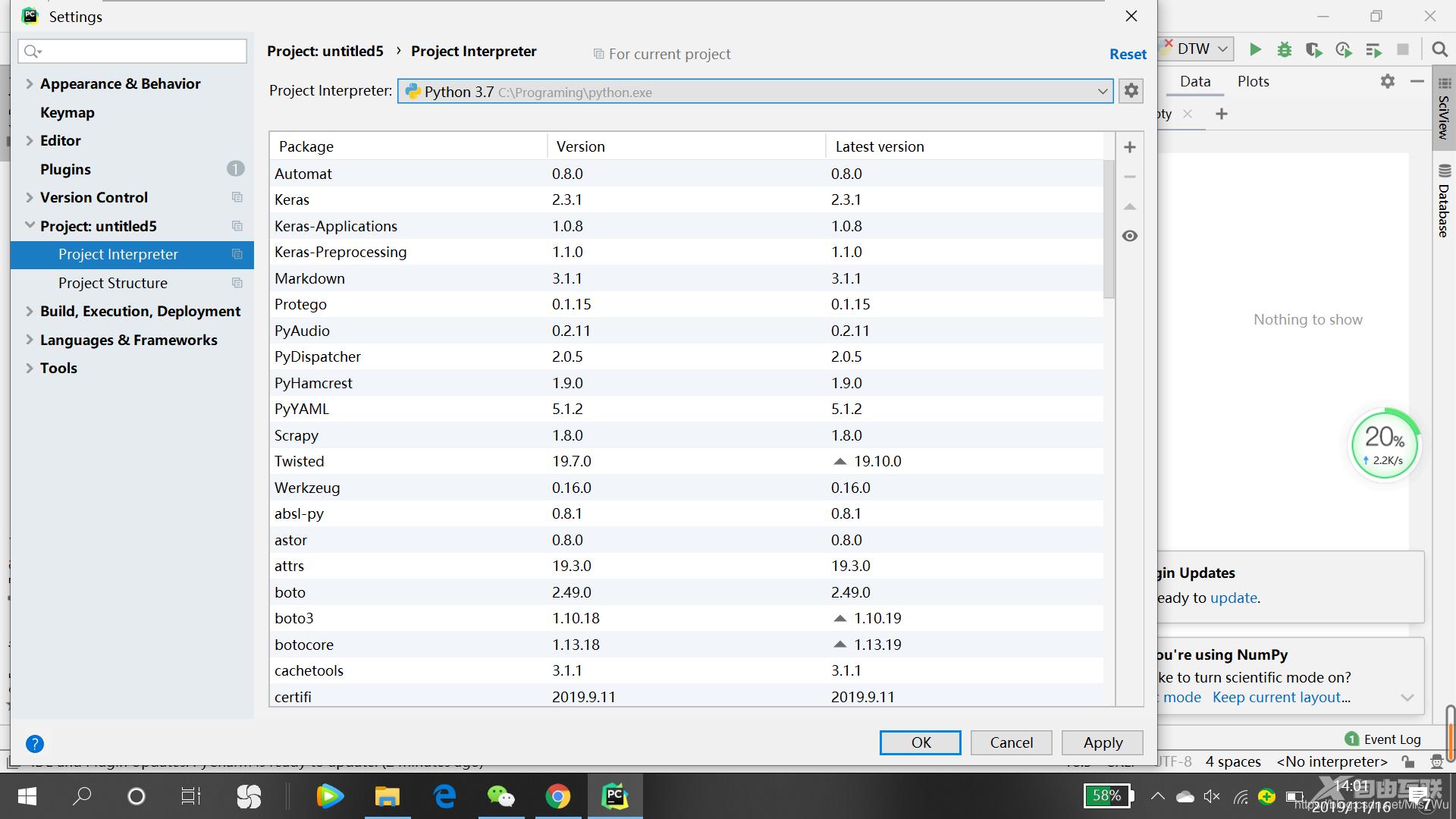
Task: Click the Run with Coverage icon
Action: [1314, 49]
